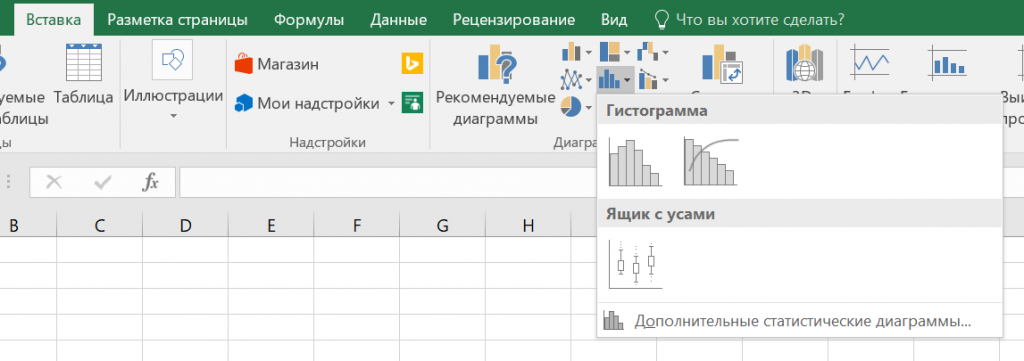The height and width of the screenshot is (361, 1024).
Task: Open the pie chart dropdown
Action: (x=577, y=106)
